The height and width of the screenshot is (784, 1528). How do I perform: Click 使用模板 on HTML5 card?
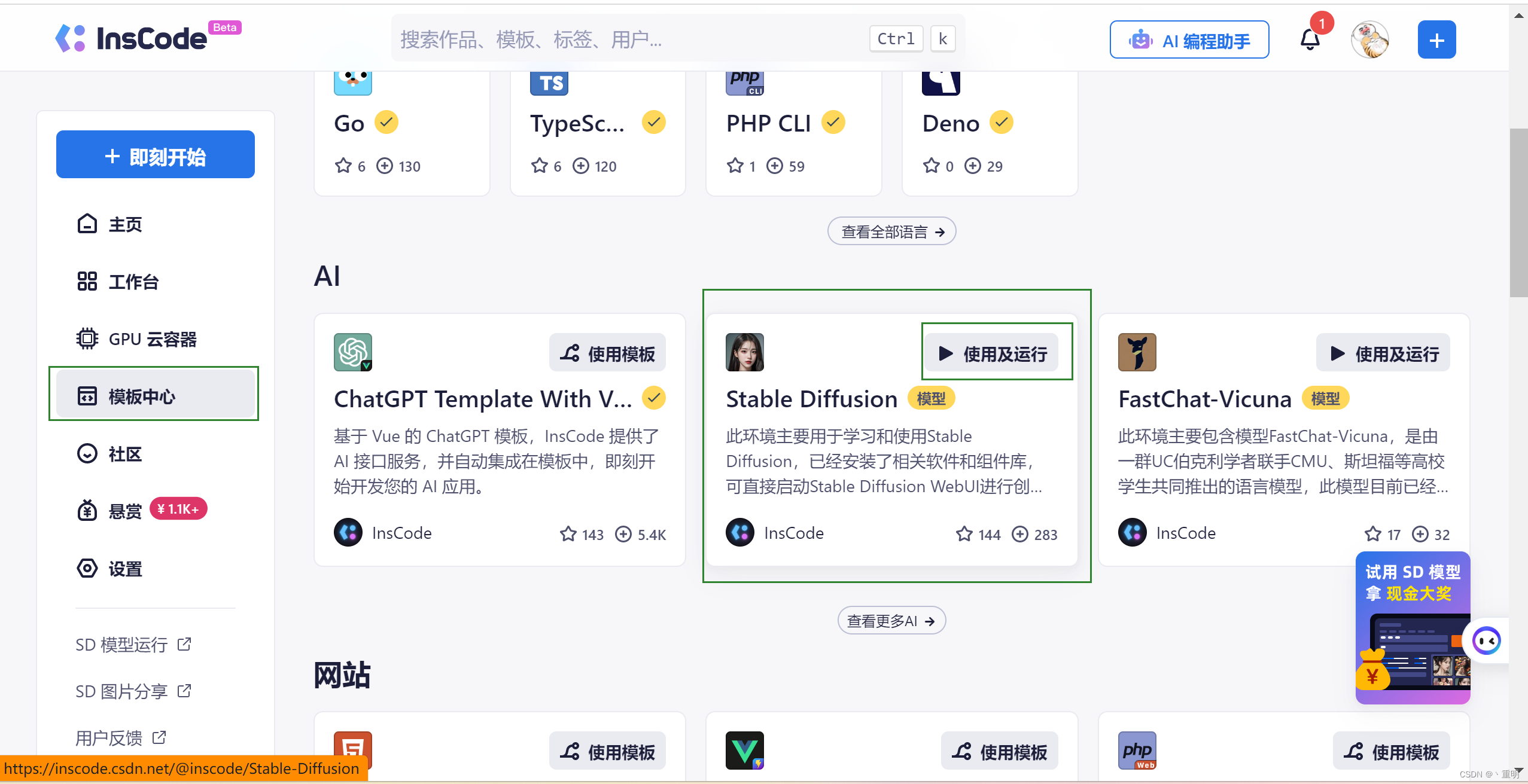(x=607, y=752)
